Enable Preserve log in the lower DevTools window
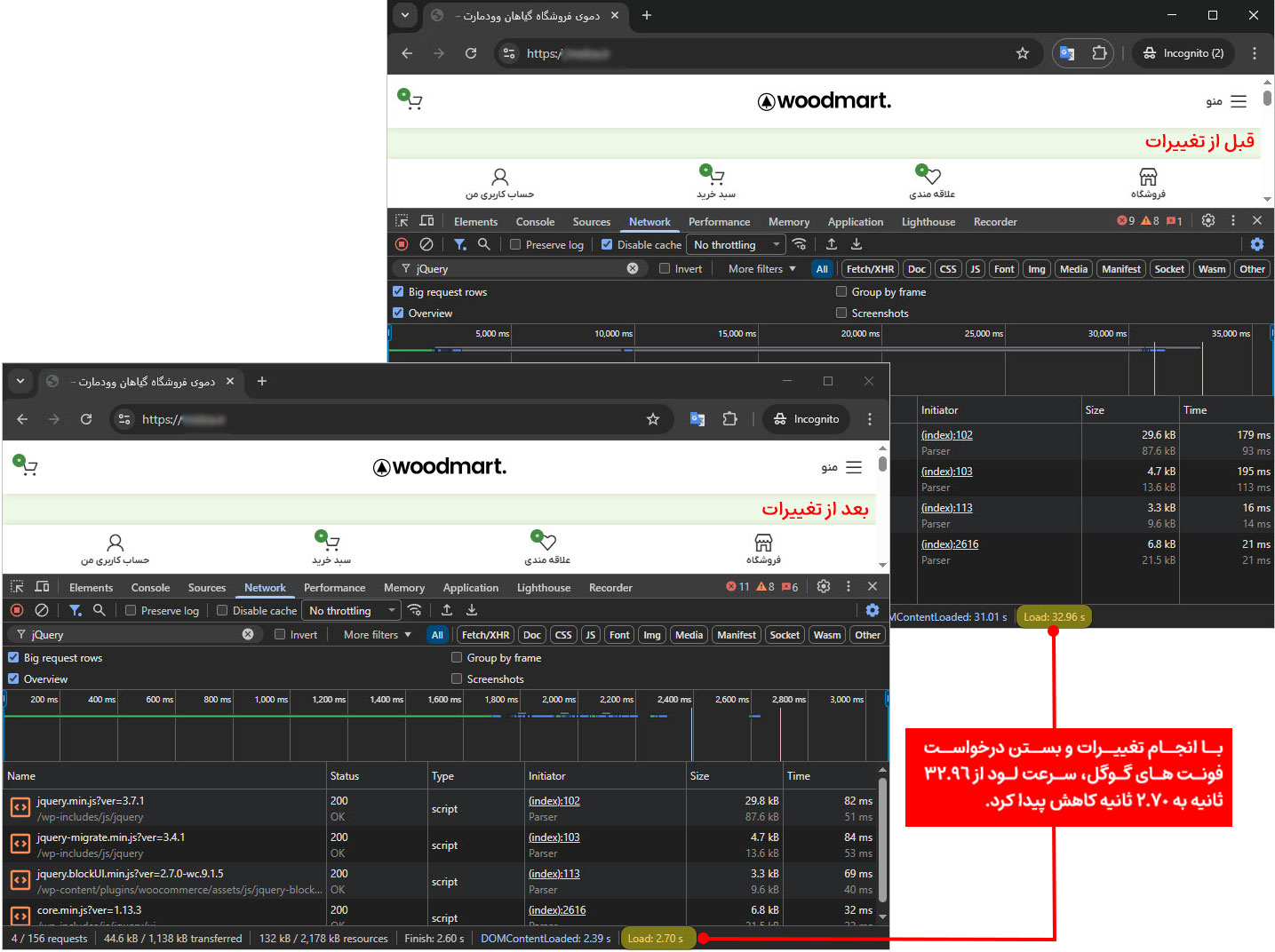Image resolution: width=1275 pixels, height=952 pixels. pyautogui.click(x=131, y=610)
